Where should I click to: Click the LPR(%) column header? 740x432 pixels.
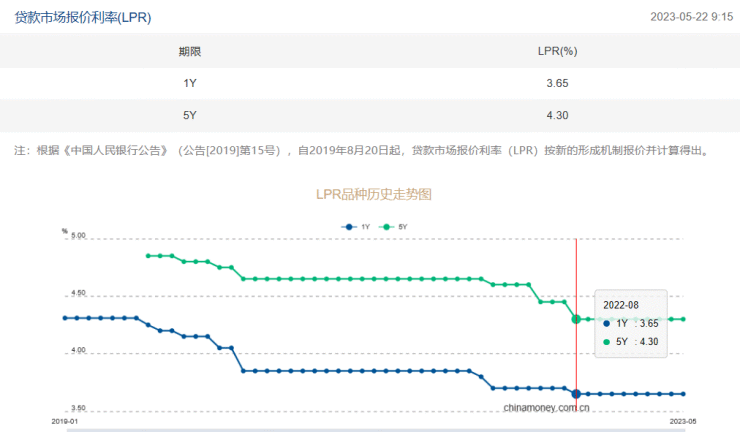coord(557,51)
